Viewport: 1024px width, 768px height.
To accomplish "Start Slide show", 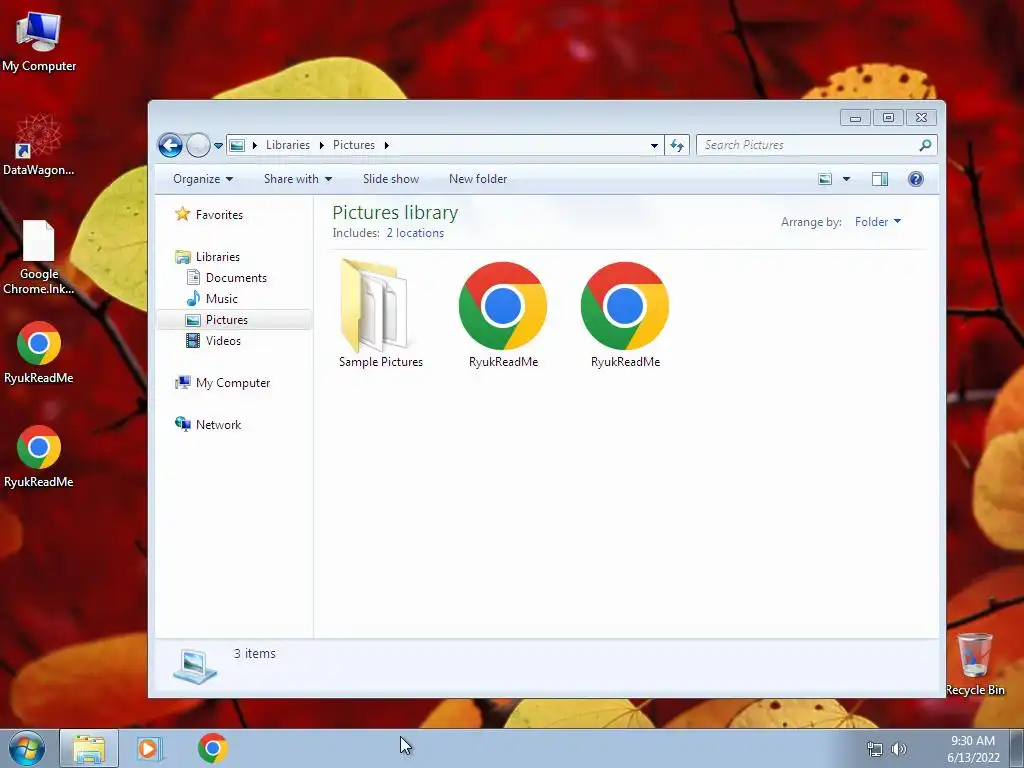I will (391, 179).
